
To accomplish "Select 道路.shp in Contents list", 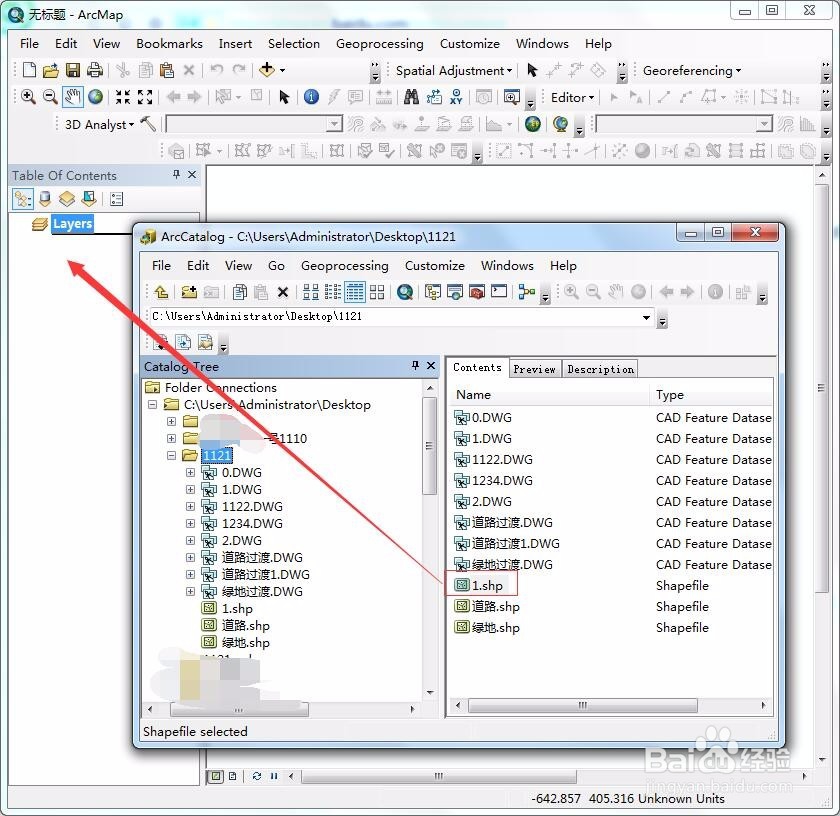I will point(486,607).
